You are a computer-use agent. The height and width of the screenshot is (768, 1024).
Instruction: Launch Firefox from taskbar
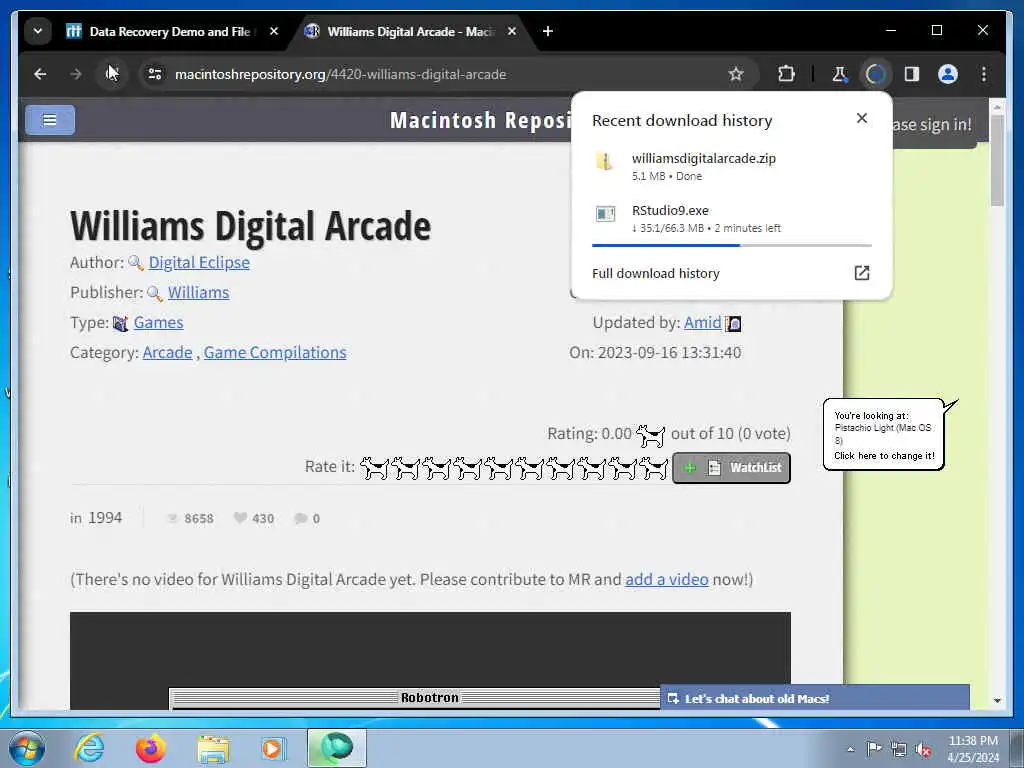151,748
